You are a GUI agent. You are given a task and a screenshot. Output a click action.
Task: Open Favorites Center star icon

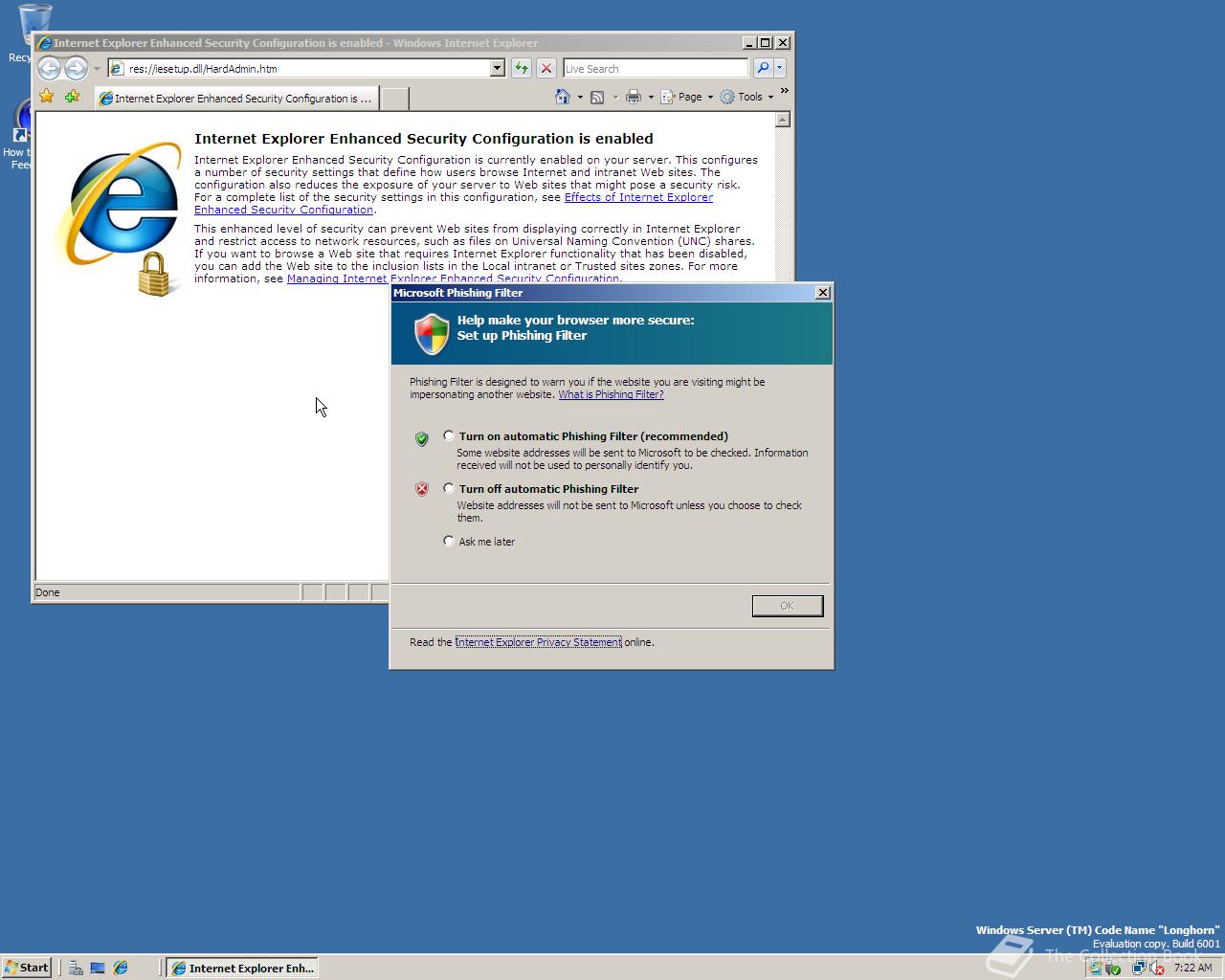click(x=47, y=97)
